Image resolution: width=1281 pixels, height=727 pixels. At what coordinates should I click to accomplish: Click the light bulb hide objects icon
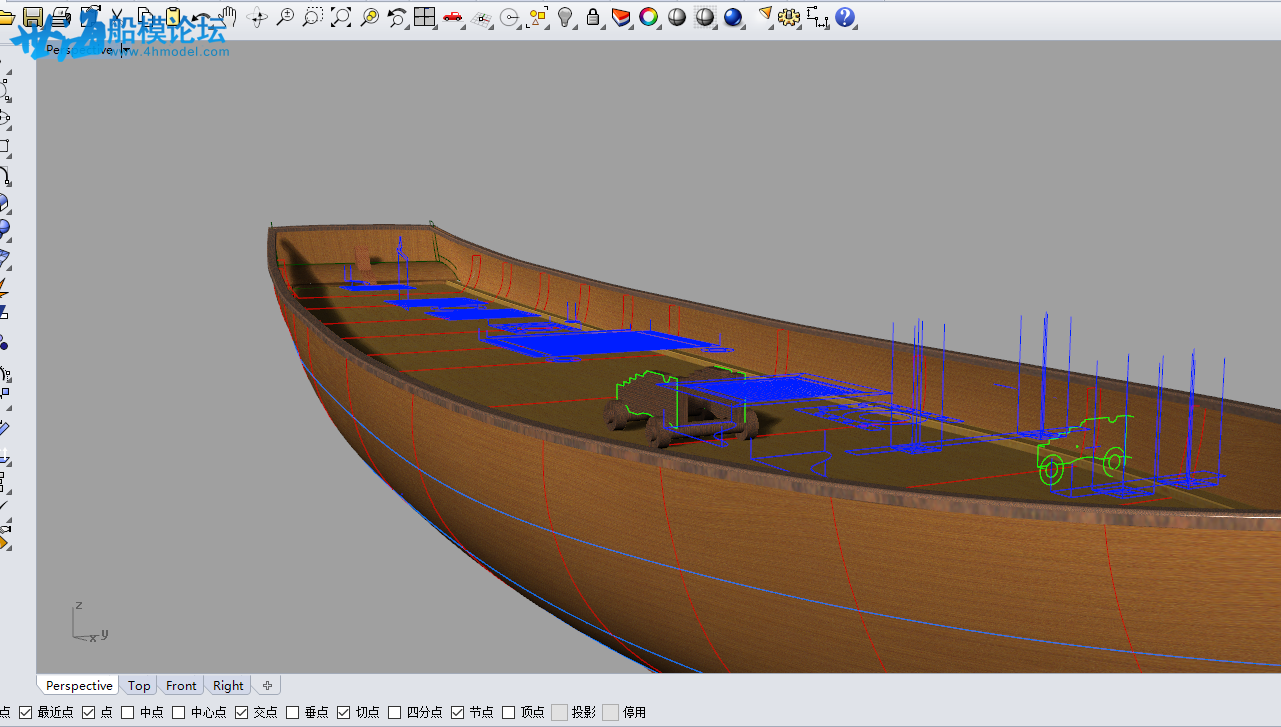[566, 17]
